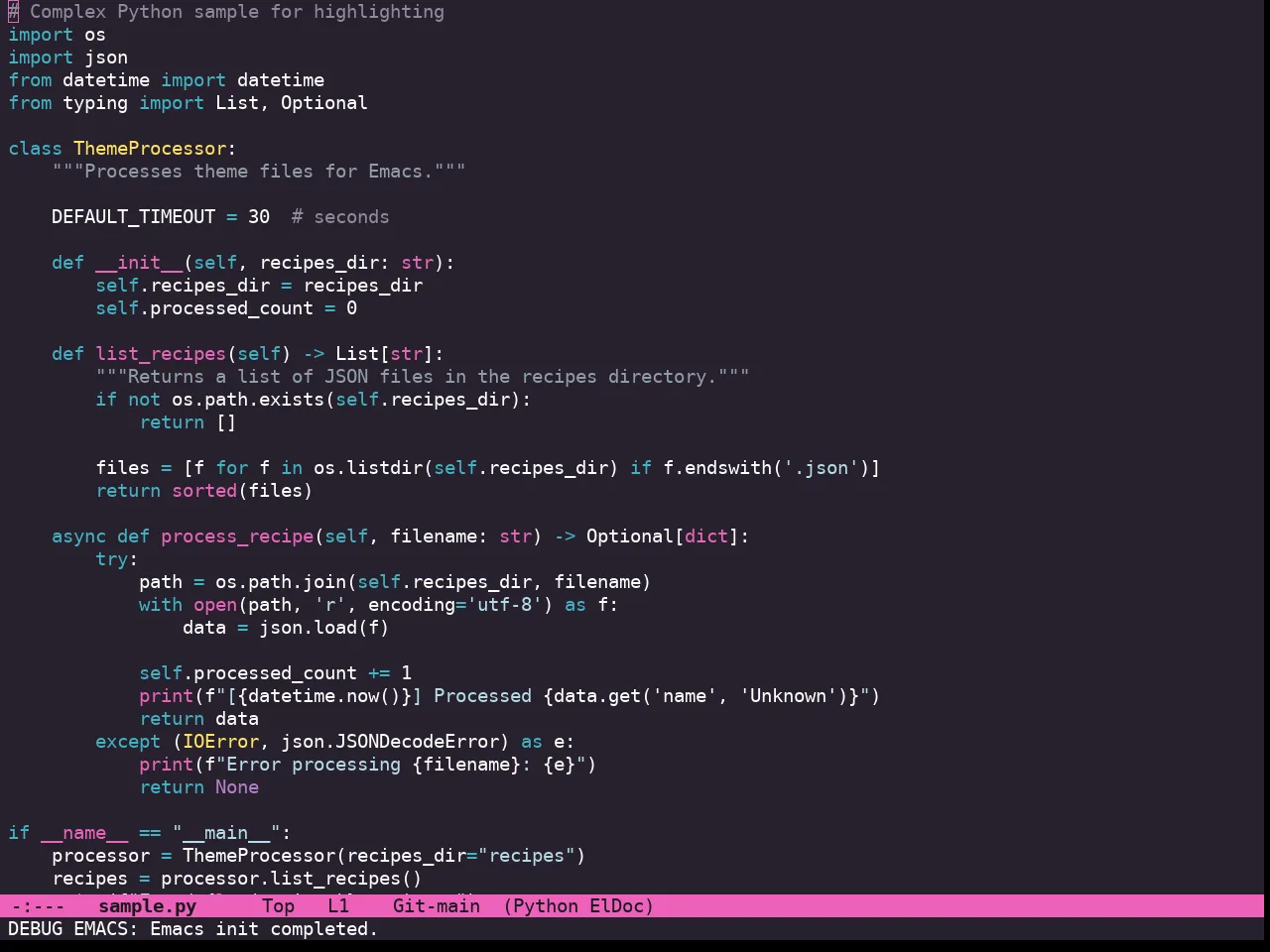Click 'self.processed_count += 1' line
Screen dimensions: 1270x952
[x=275, y=673]
